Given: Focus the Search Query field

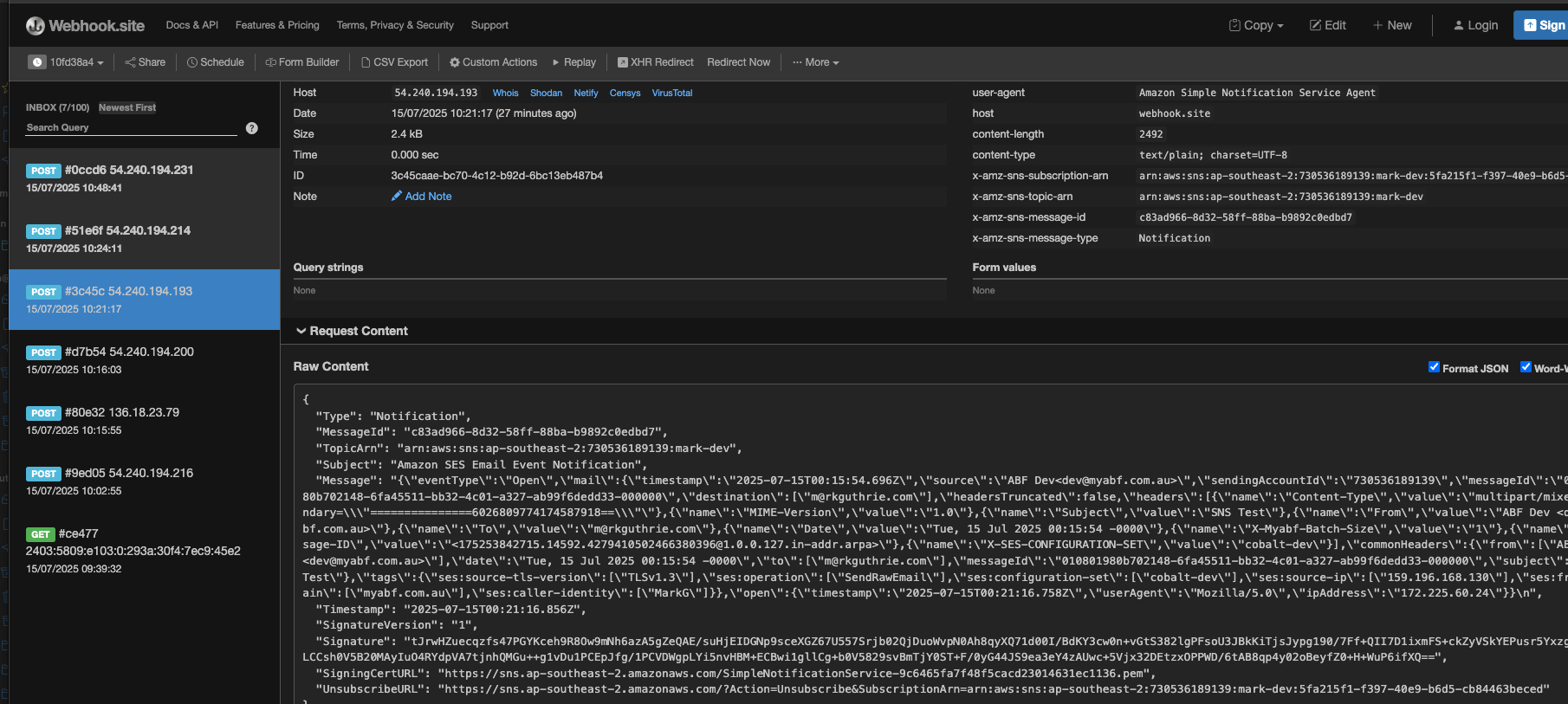Looking at the screenshot, I should coord(131,127).
